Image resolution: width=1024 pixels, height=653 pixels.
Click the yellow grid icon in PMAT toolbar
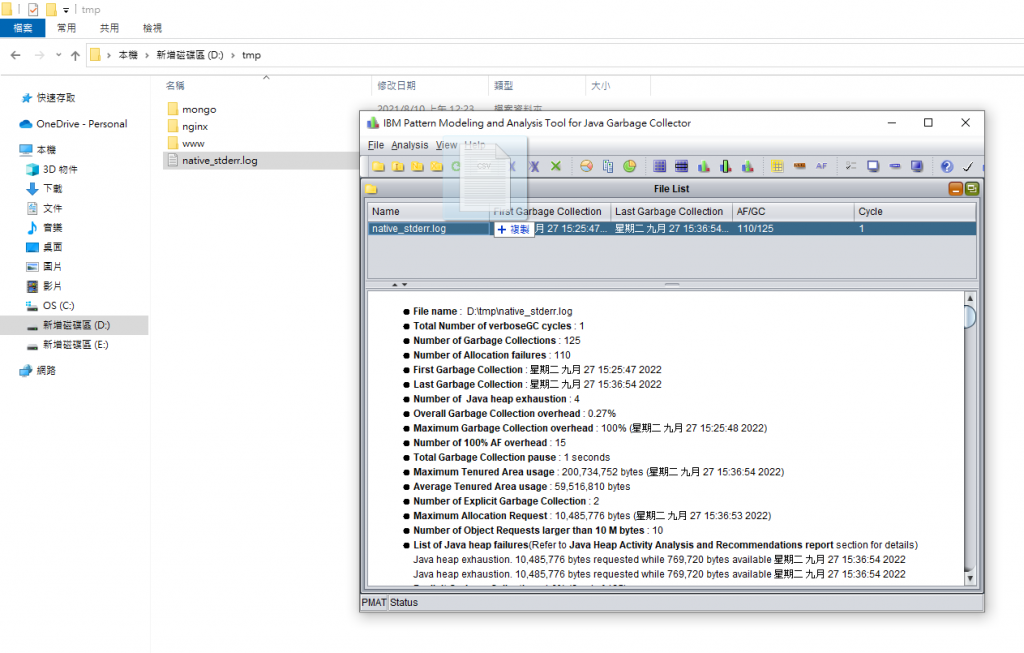pyautogui.click(x=777, y=167)
